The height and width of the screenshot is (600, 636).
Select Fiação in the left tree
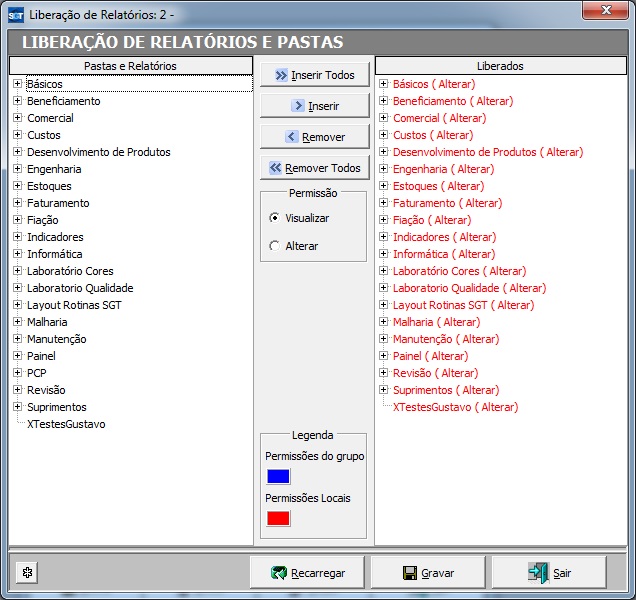43,220
